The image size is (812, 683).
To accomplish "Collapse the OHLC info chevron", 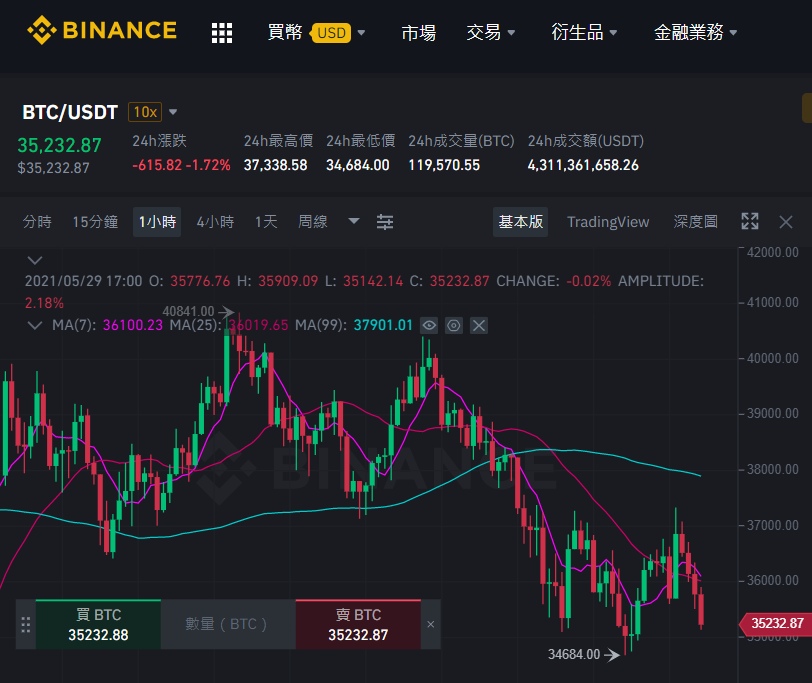I will click(x=35, y=260).
